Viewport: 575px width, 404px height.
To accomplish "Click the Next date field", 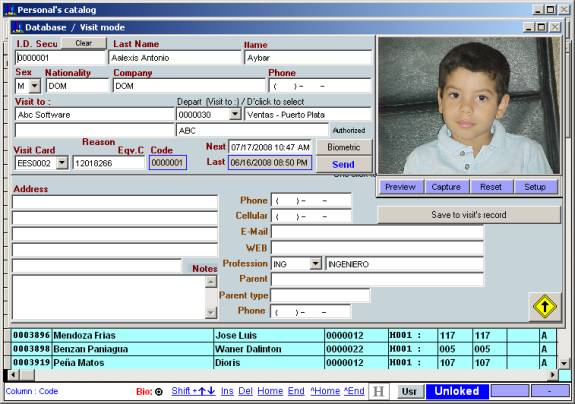I will click(x=270, y=147).
